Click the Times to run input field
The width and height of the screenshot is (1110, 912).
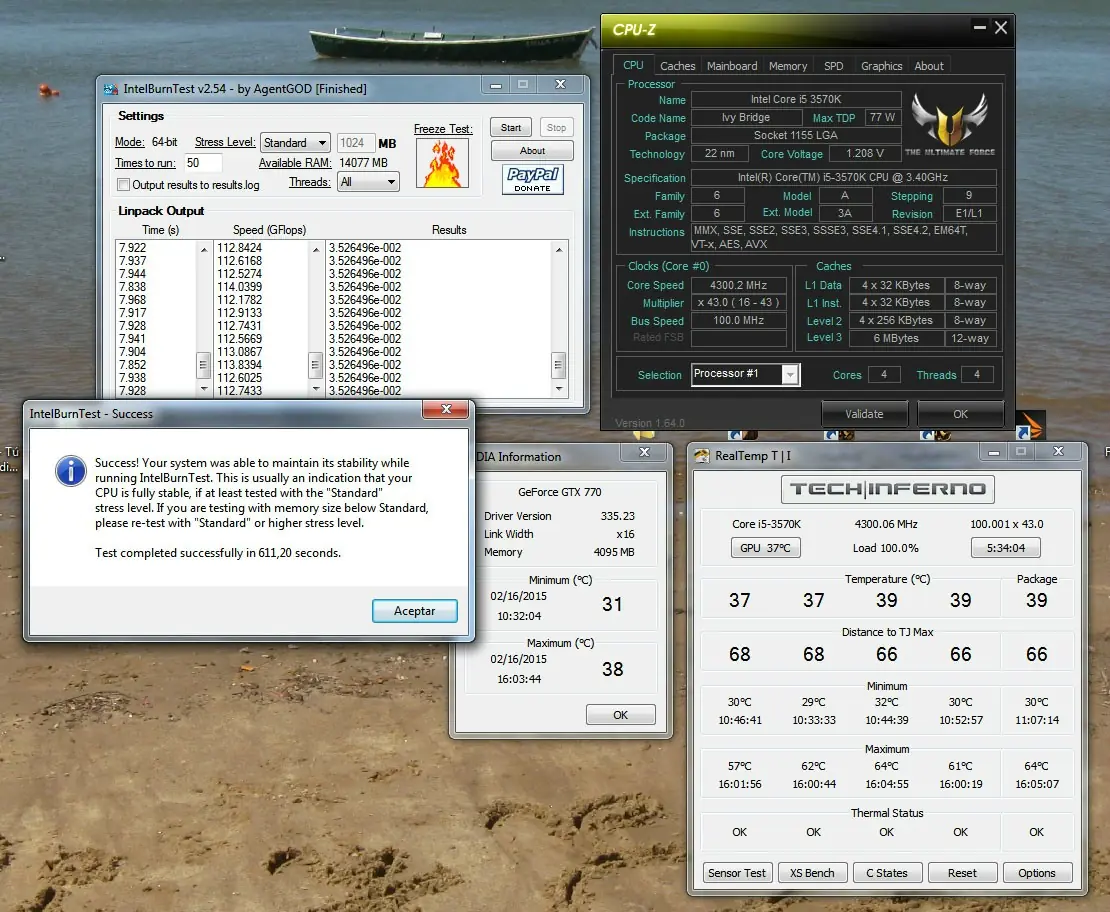203,163
